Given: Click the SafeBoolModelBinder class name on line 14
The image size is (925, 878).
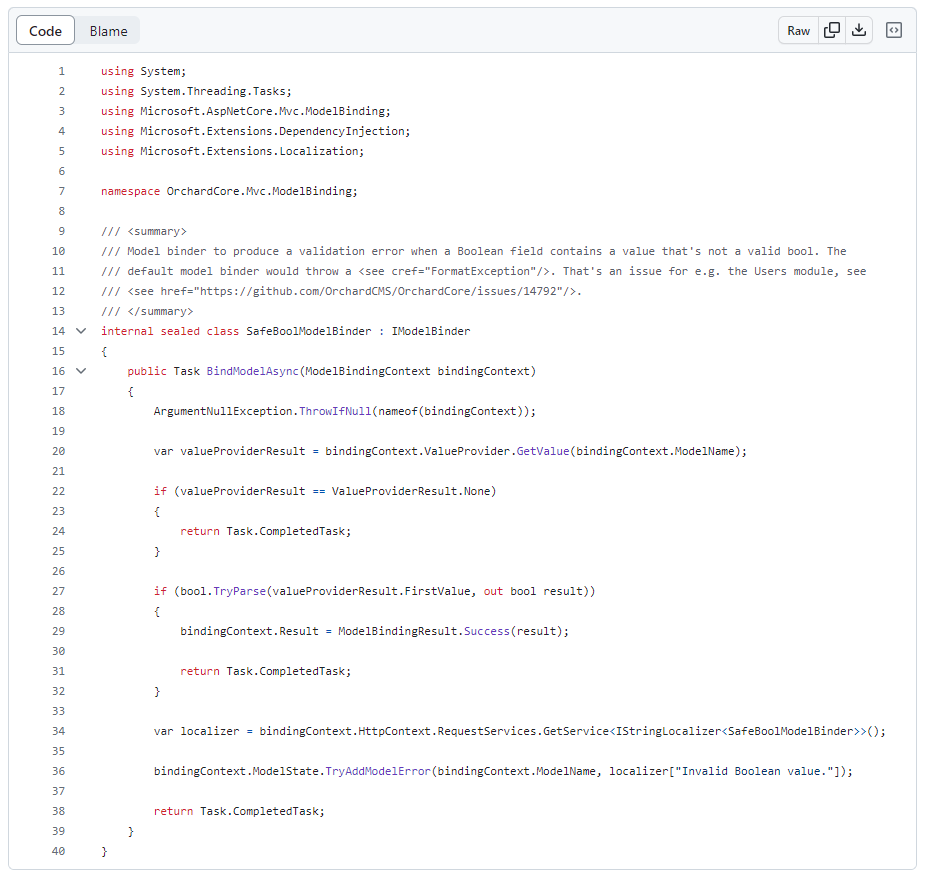Looking at the screenshot, I should click(x=309, y=331).
